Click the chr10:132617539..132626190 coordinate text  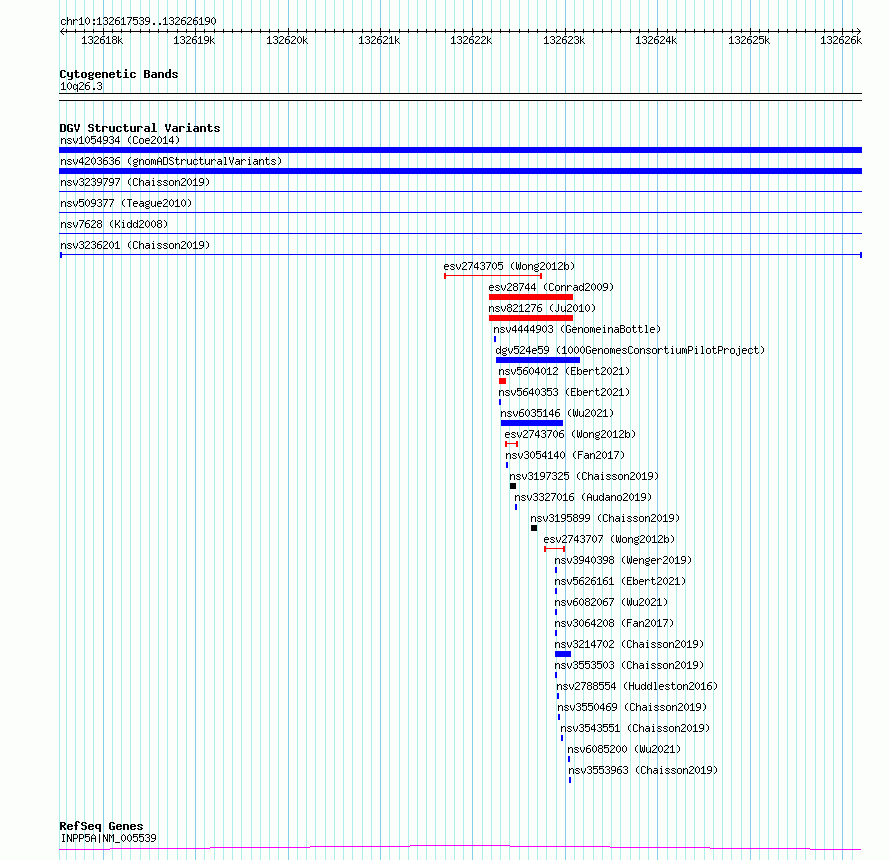138,22
